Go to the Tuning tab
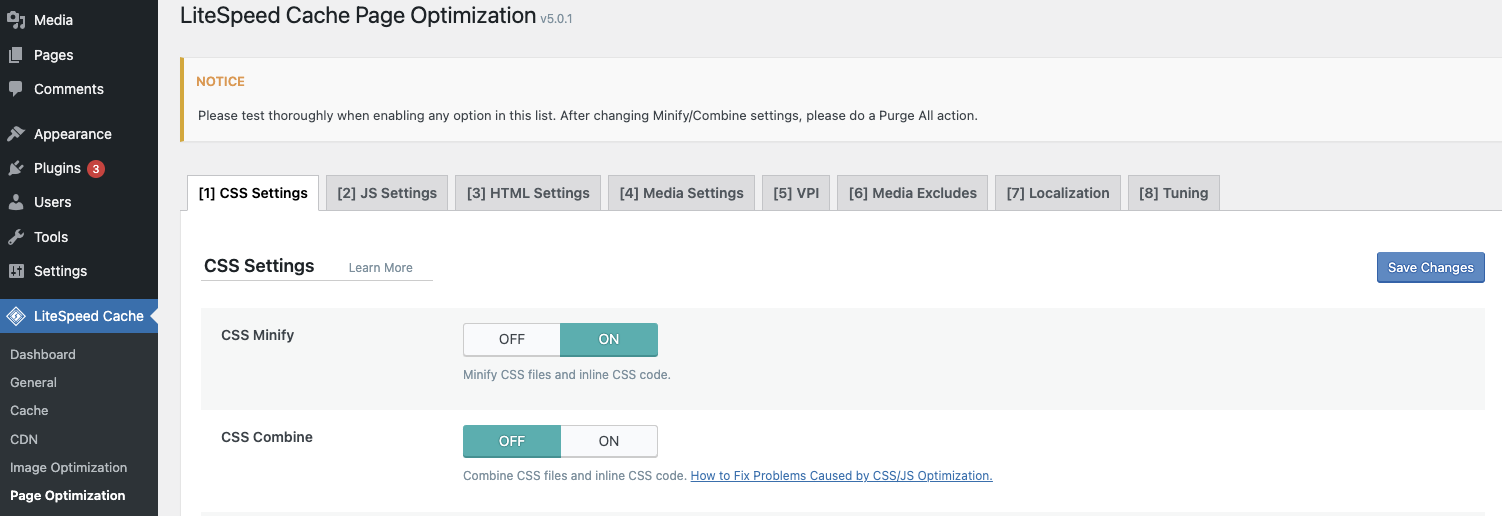 [1173, 193]
